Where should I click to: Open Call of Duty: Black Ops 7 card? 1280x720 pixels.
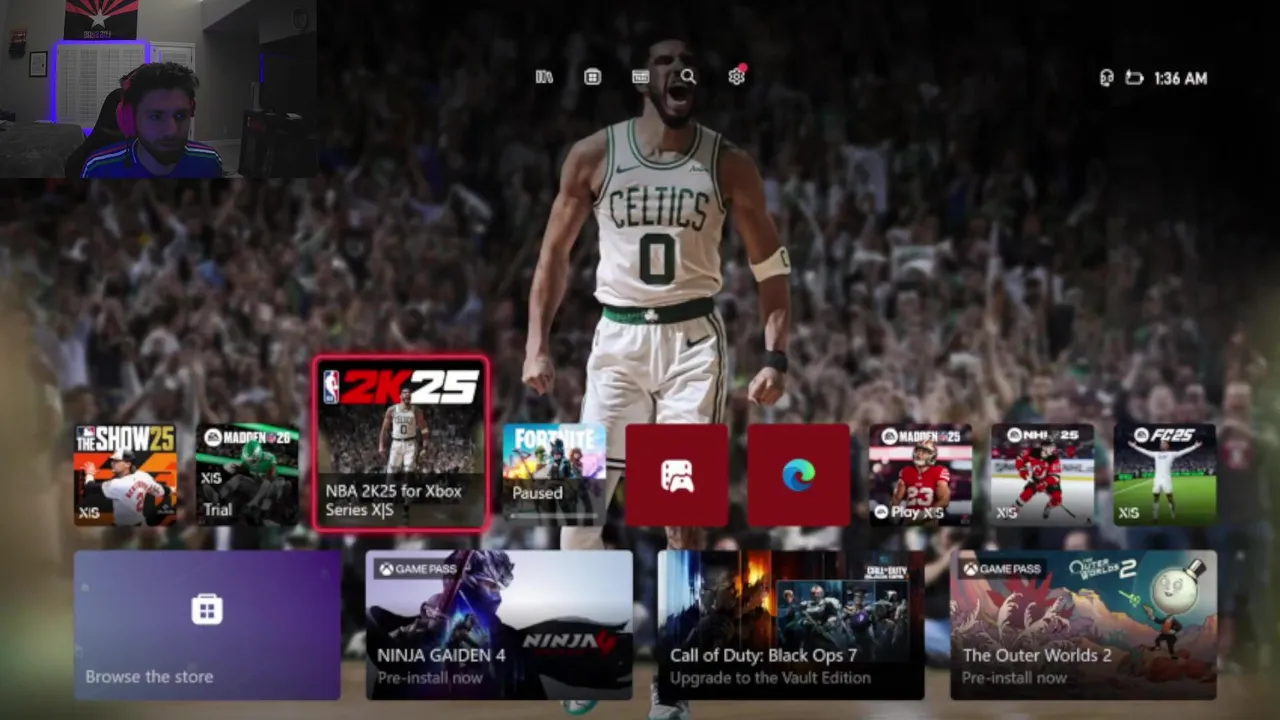click(x=791, y=625)
